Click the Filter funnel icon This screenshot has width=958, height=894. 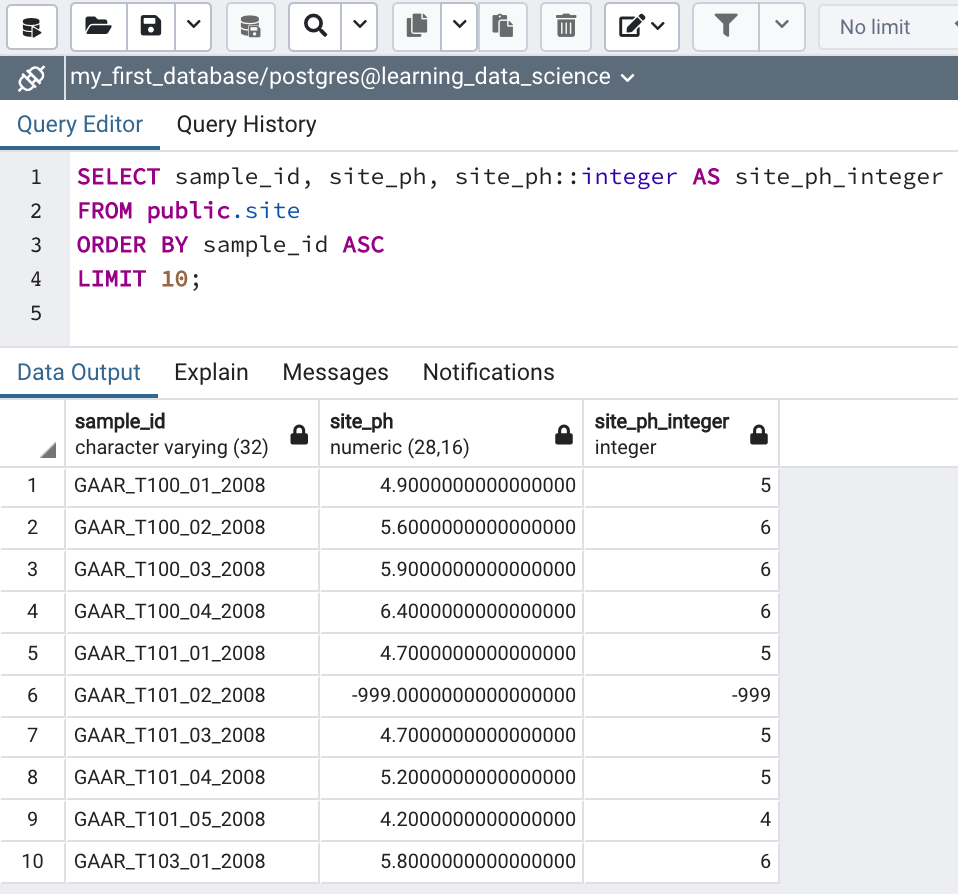point(726,27)
